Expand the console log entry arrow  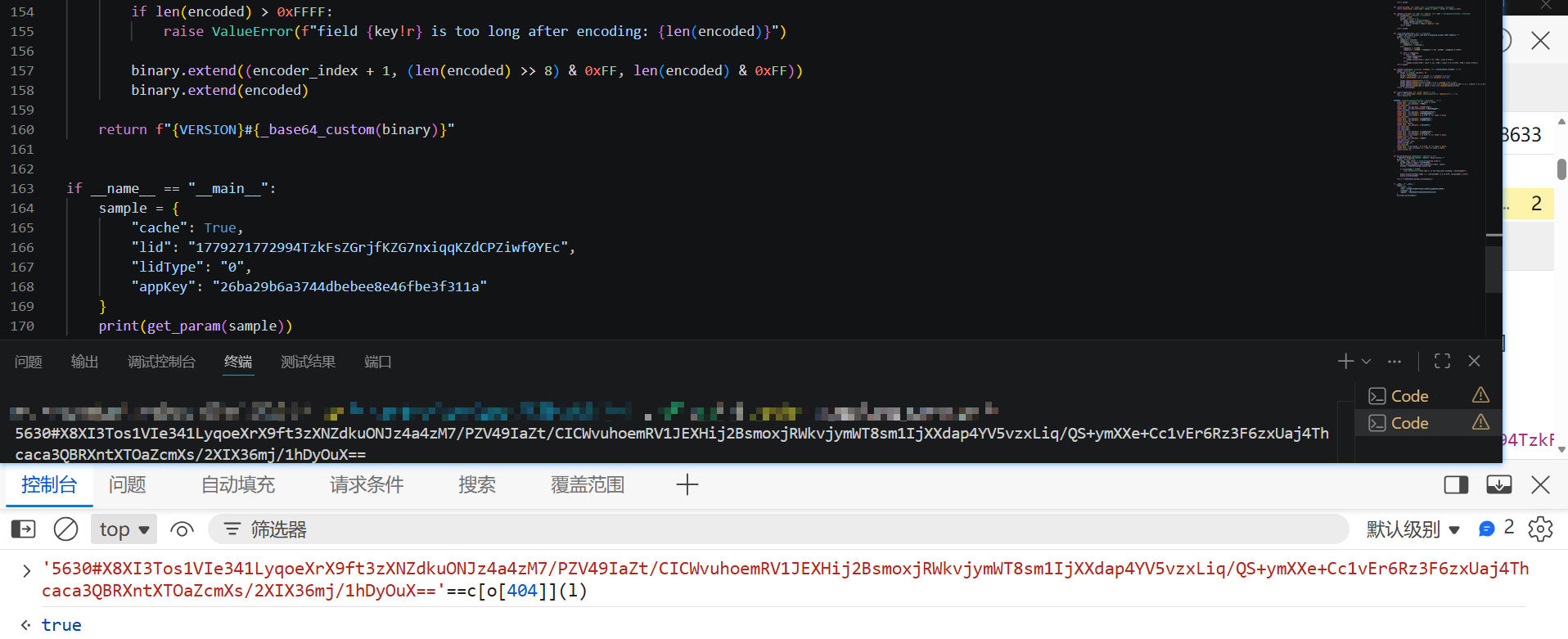[x=26, y=570]
